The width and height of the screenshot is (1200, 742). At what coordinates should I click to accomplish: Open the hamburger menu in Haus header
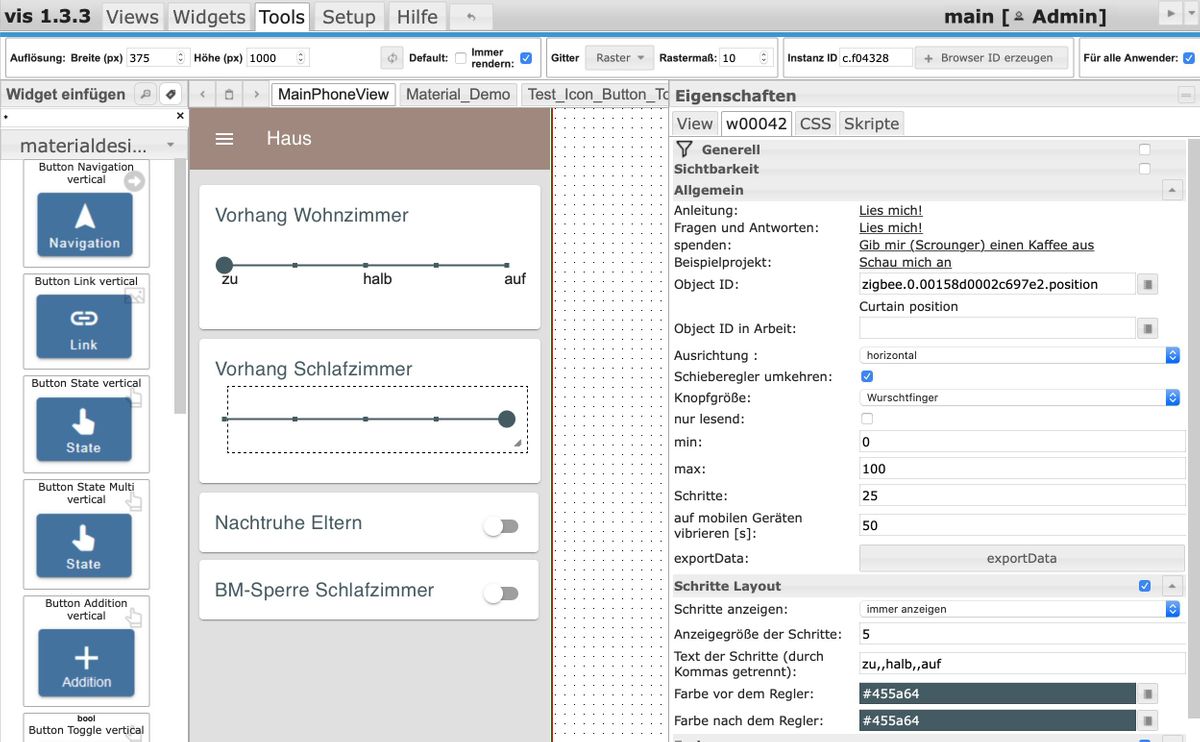coord(224,139)
